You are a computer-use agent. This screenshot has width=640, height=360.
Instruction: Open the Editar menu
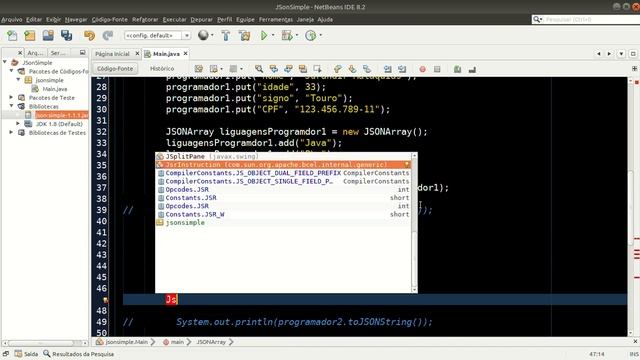pyautogui.click(x=34, y=19)
